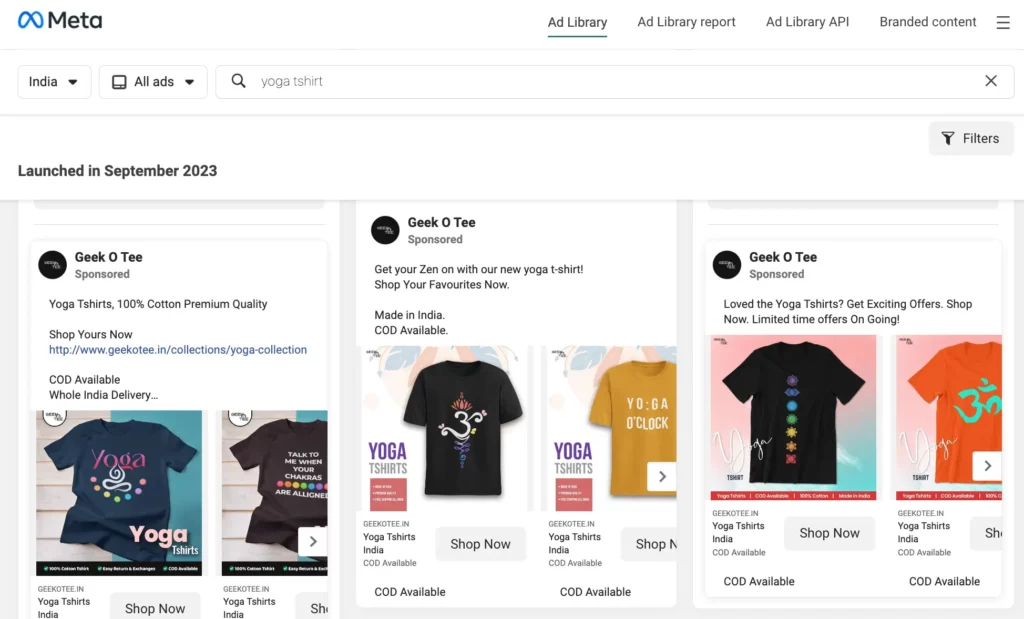Open the brown chakras tshirt image
Screen dimensions: 1024x619
(x=274, y=493)
